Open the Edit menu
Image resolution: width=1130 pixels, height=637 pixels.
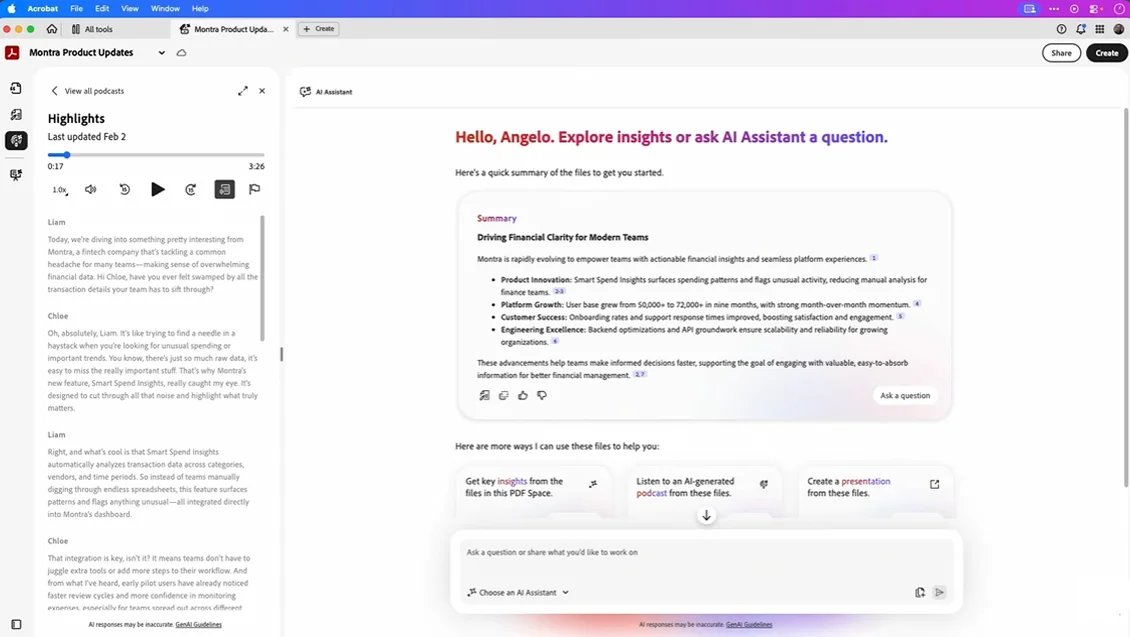102,9
